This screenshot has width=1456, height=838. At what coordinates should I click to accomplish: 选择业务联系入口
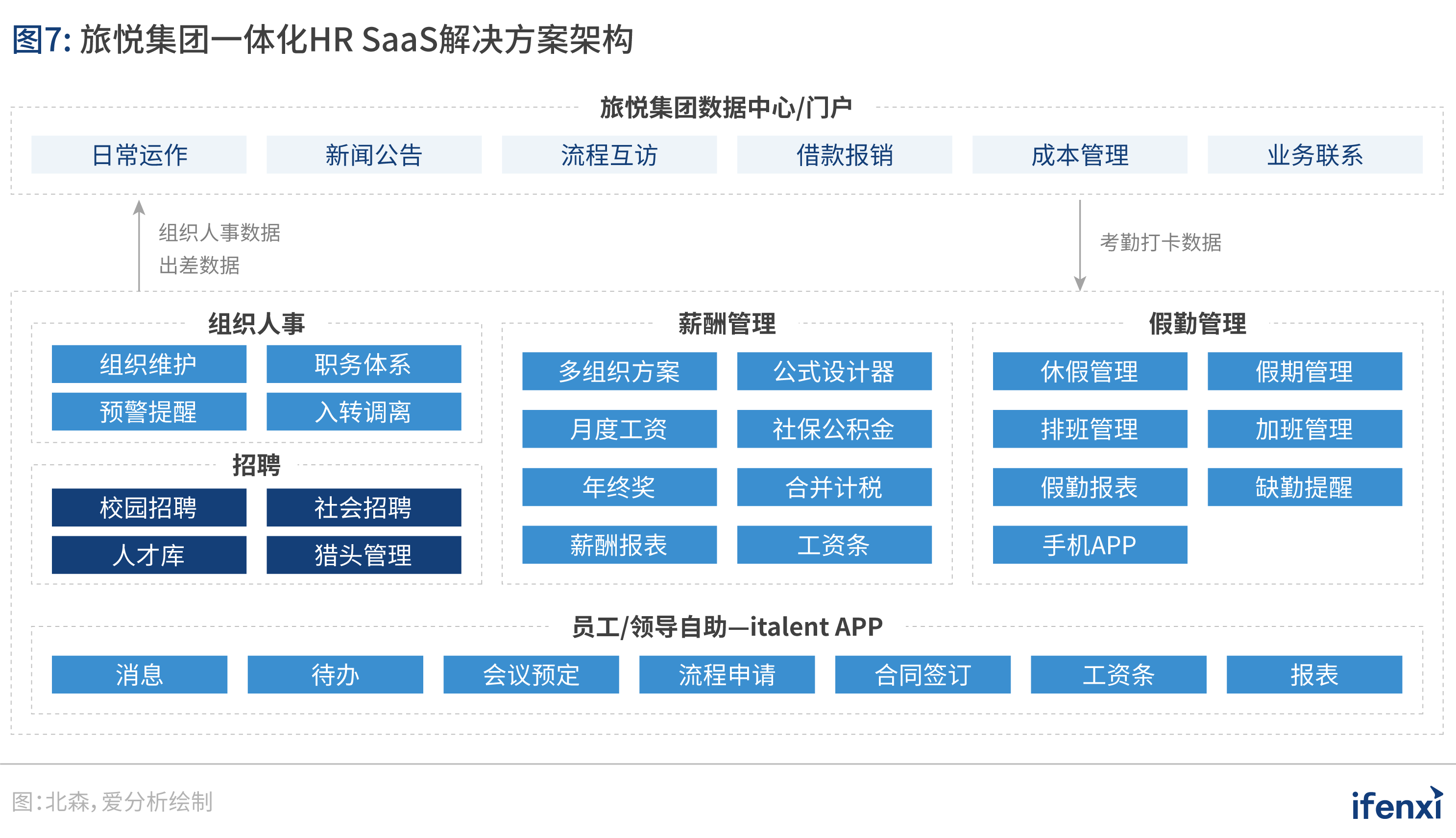1314,154
